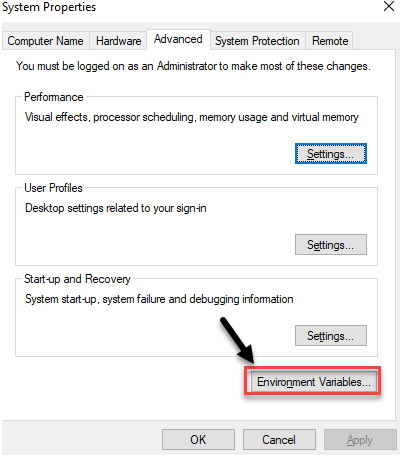Click the Performance group label
This screenshot has height=455, width=400.
(x=54, y=97)
